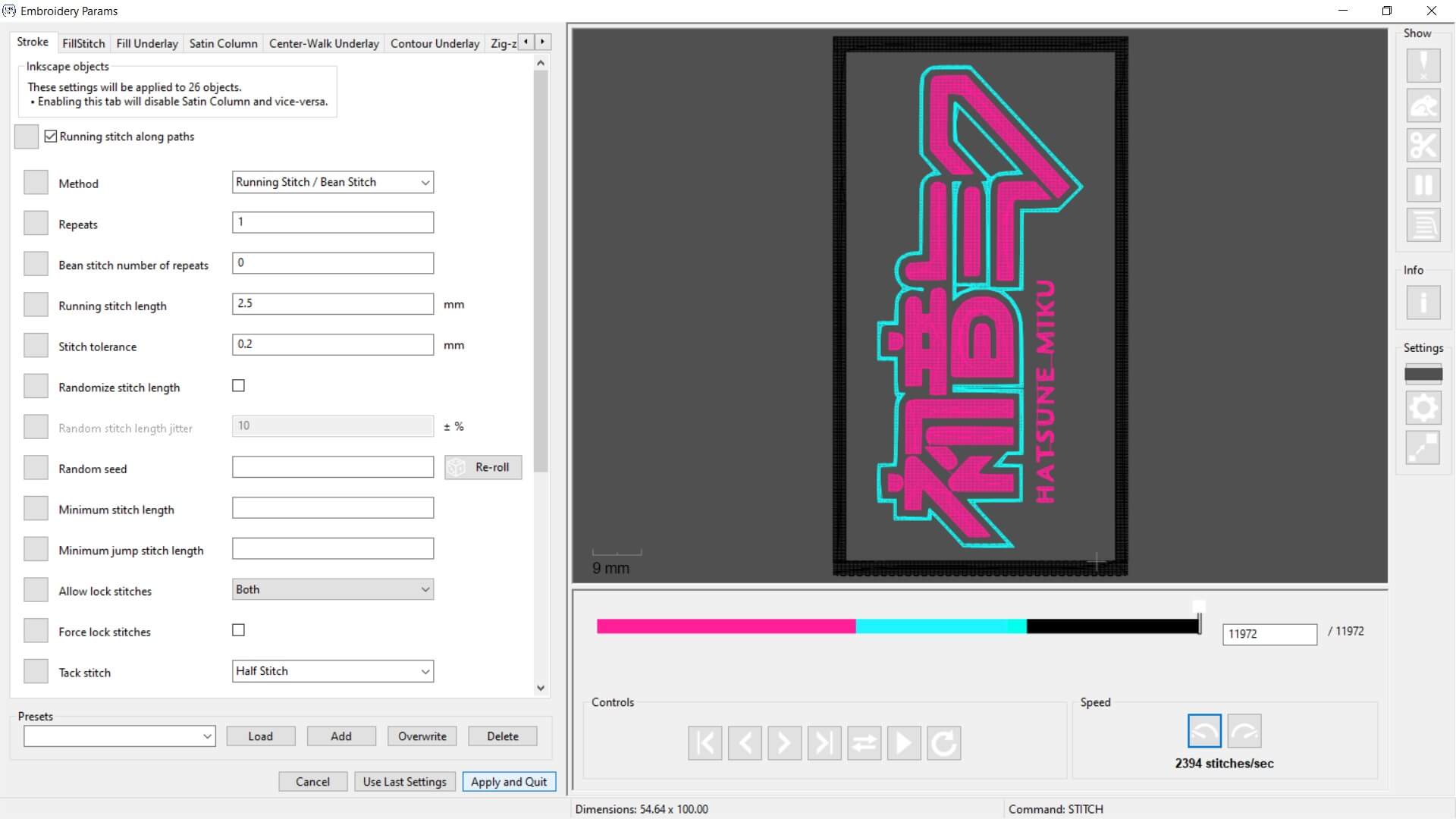
Task: Show stops with the pause icon
Action: point(1423,184)
